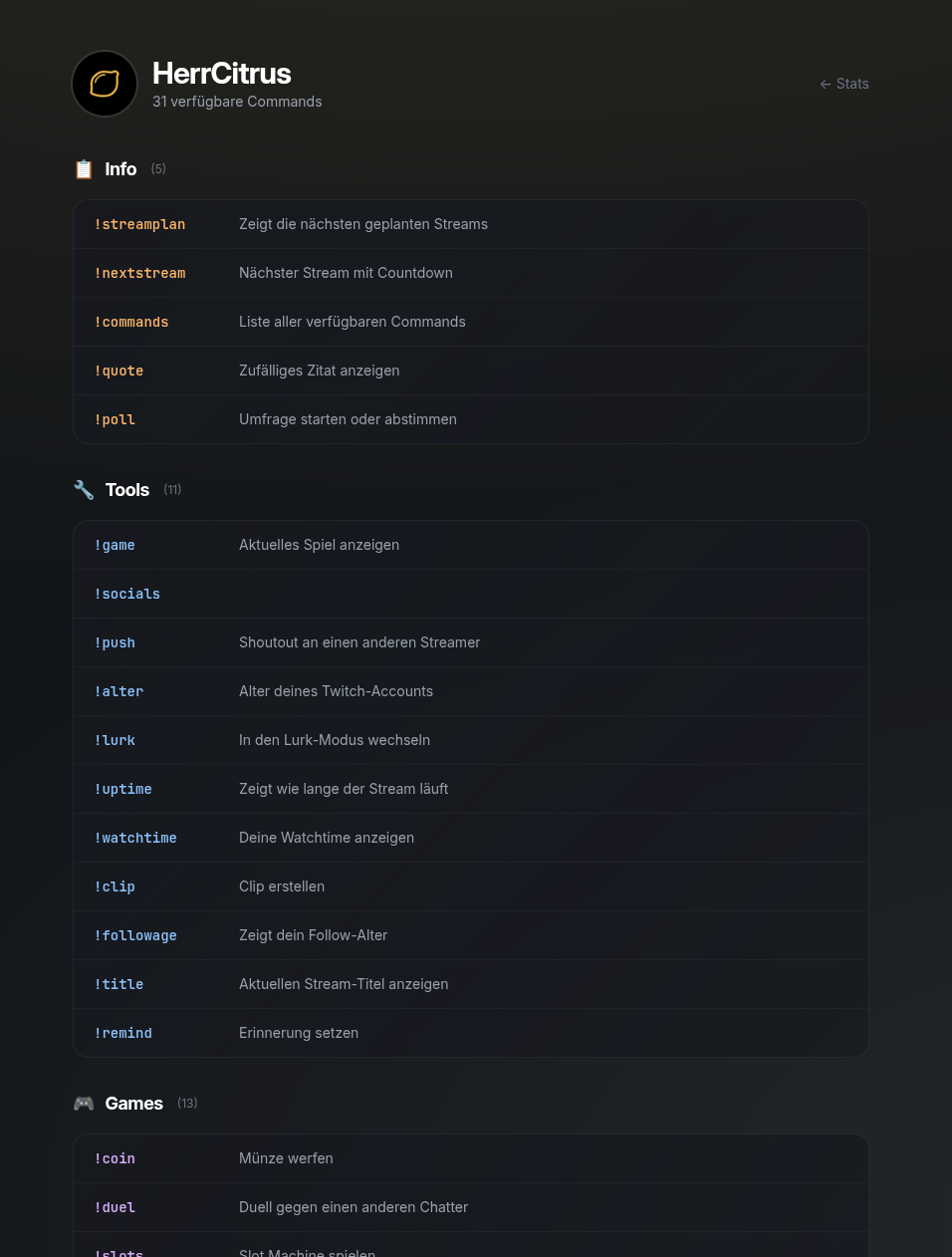Viewport: 952px width, 1257px height.
Task: Click the clipboard icon beside Info
Action: (84, 168)
